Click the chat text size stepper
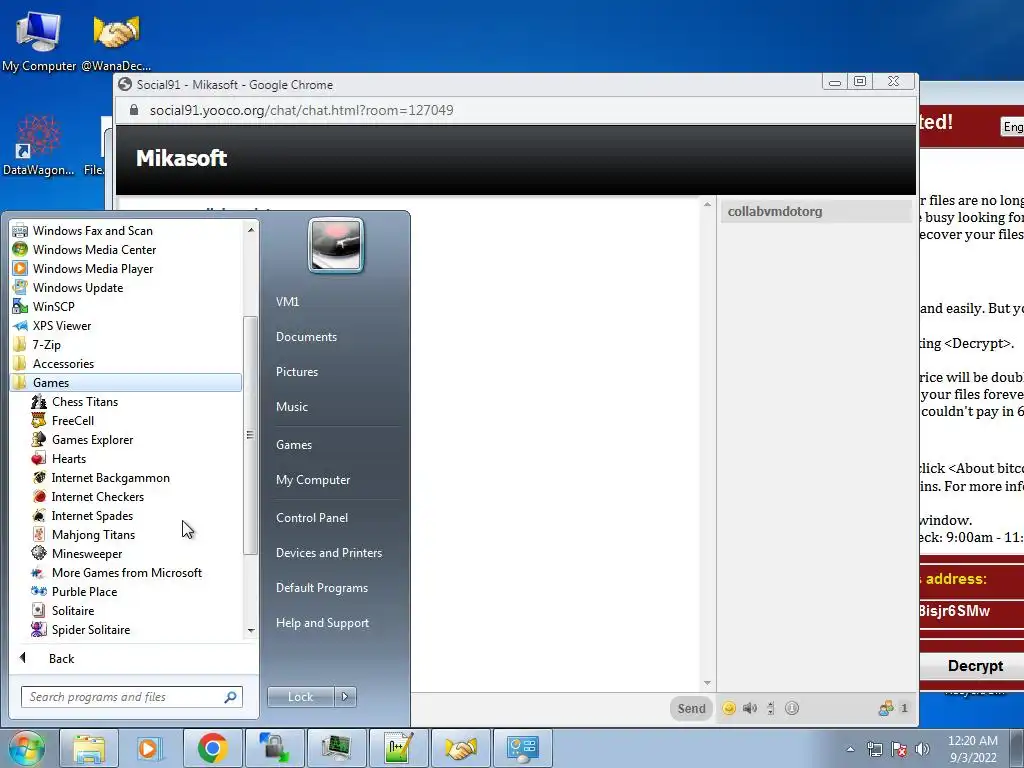 pos(771,708)
